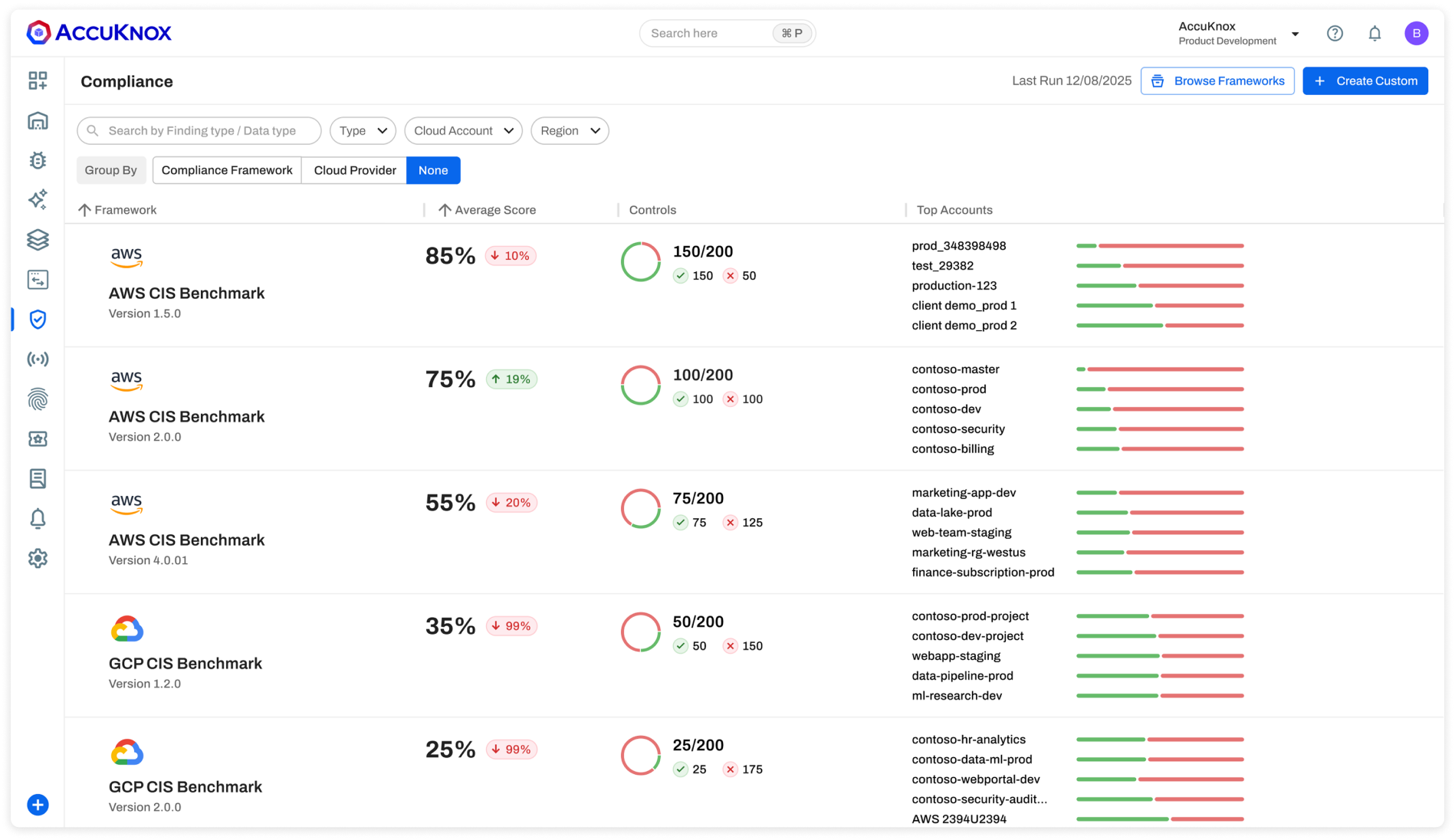Image resolution: width=1455 pixels, height=840 pixels.
Task: Switch Group By to Compliance Framework
Action: tap(226, 169)
